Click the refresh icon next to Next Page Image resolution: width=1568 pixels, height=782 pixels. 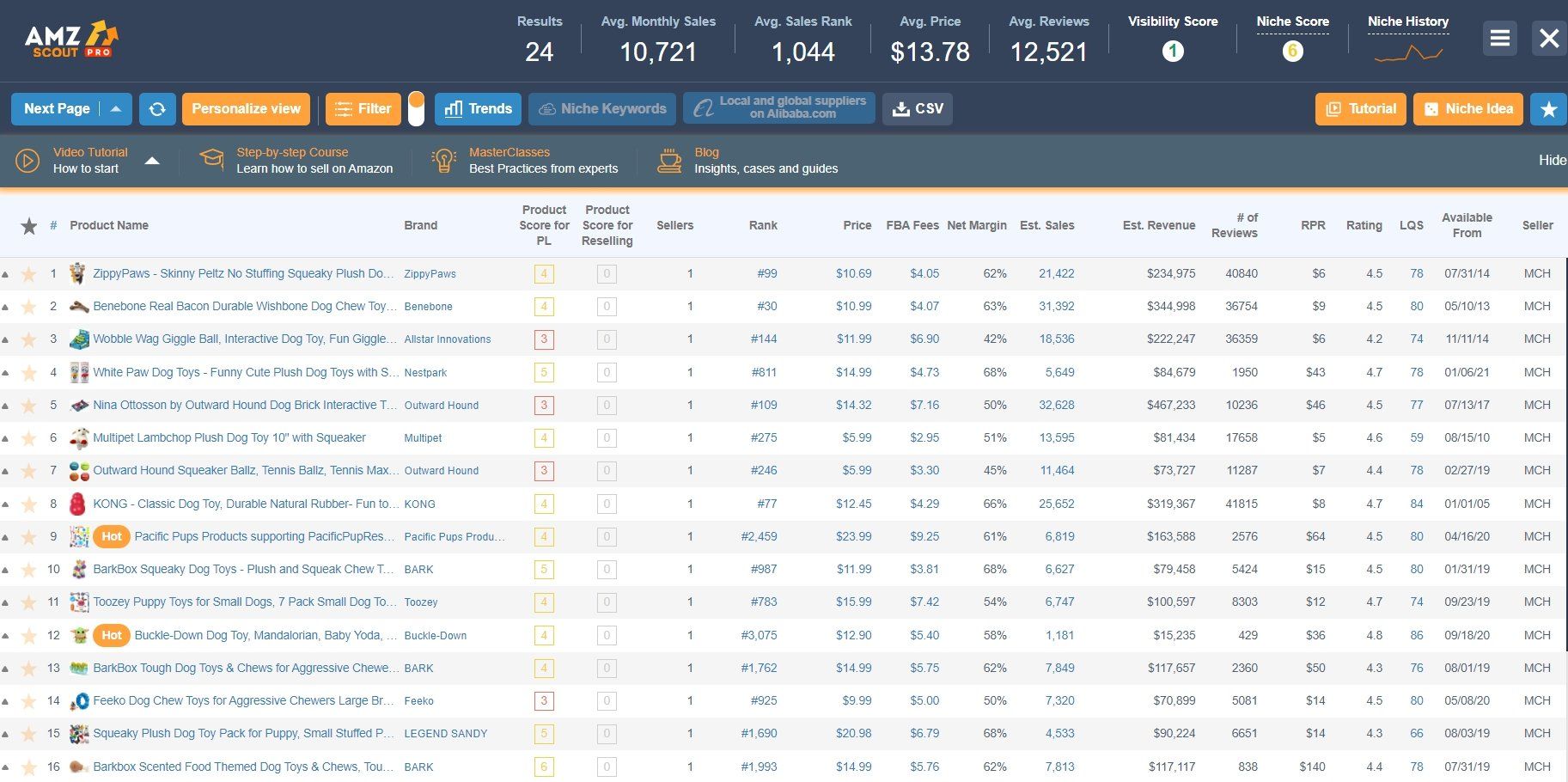click(x=157, y=109)
